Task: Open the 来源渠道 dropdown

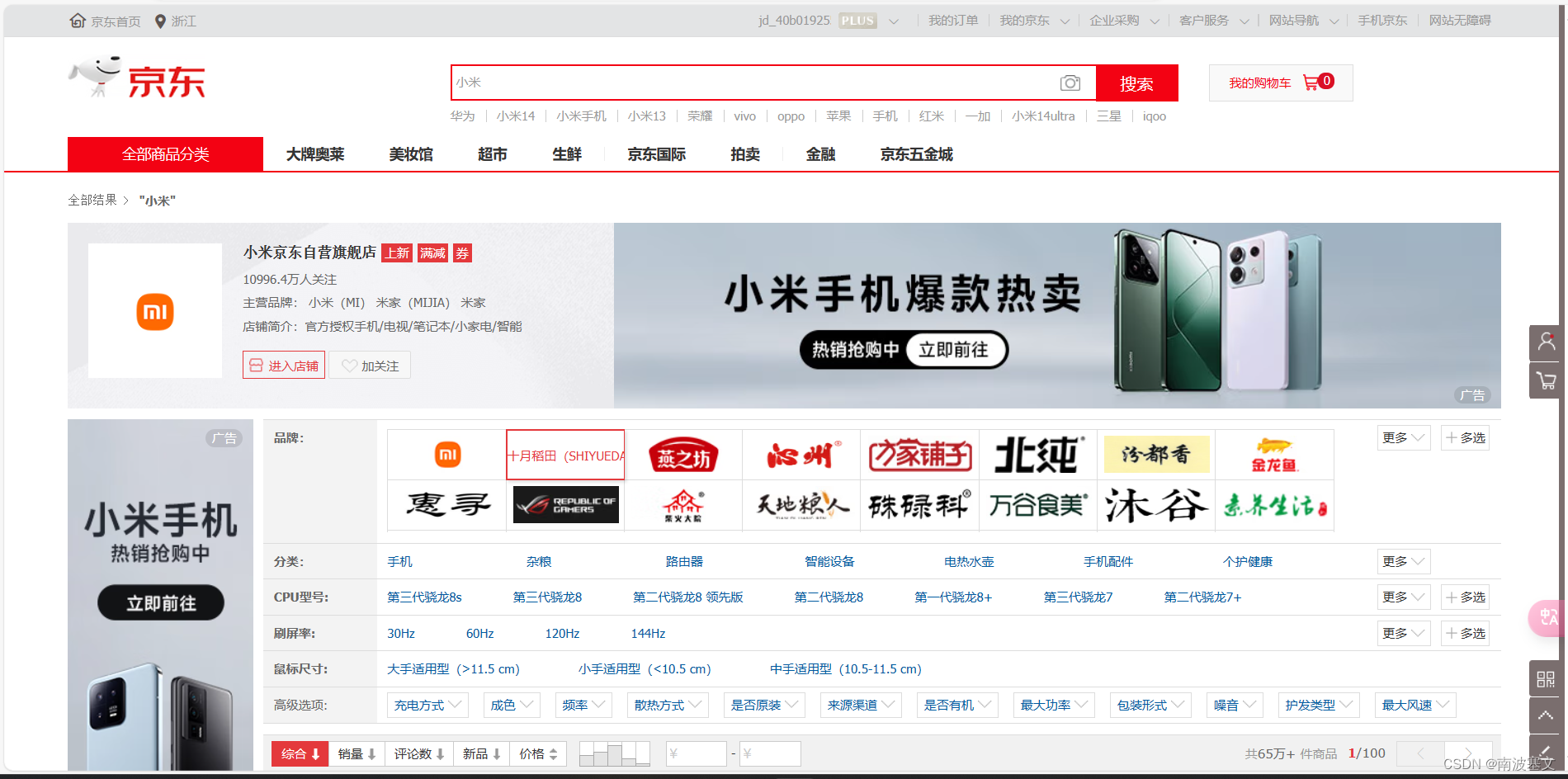Action: click(861, 705)
